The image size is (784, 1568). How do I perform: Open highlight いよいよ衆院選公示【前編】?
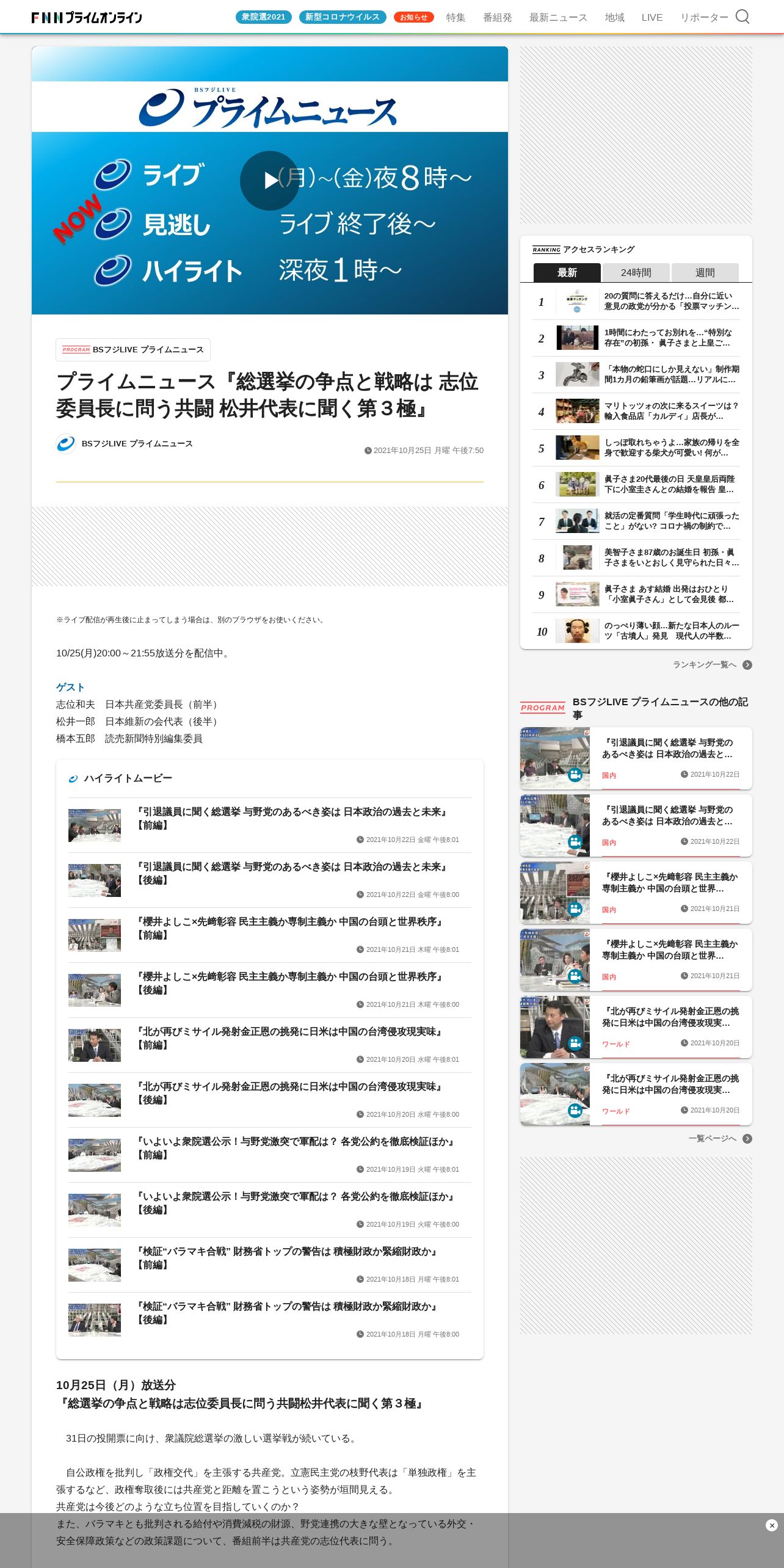point(269,1155)
